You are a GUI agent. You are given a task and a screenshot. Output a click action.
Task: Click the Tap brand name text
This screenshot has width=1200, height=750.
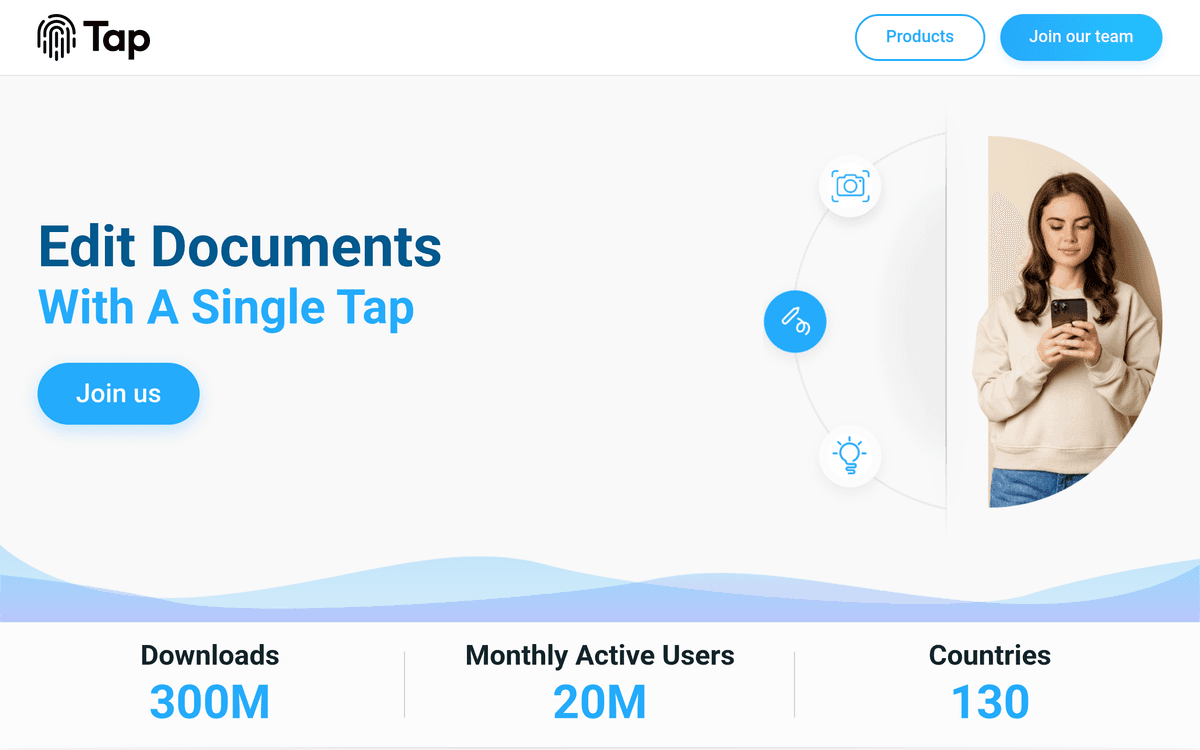pyautogui.click(x=118, y=39)
